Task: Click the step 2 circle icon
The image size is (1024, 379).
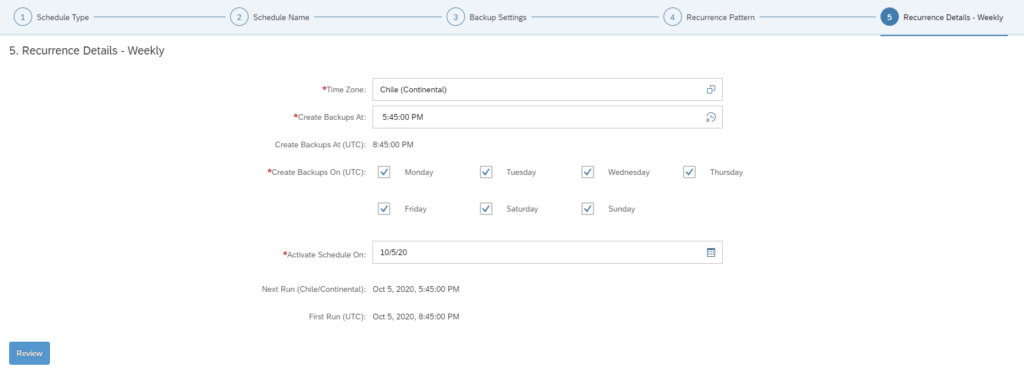Action: [240, 18]
